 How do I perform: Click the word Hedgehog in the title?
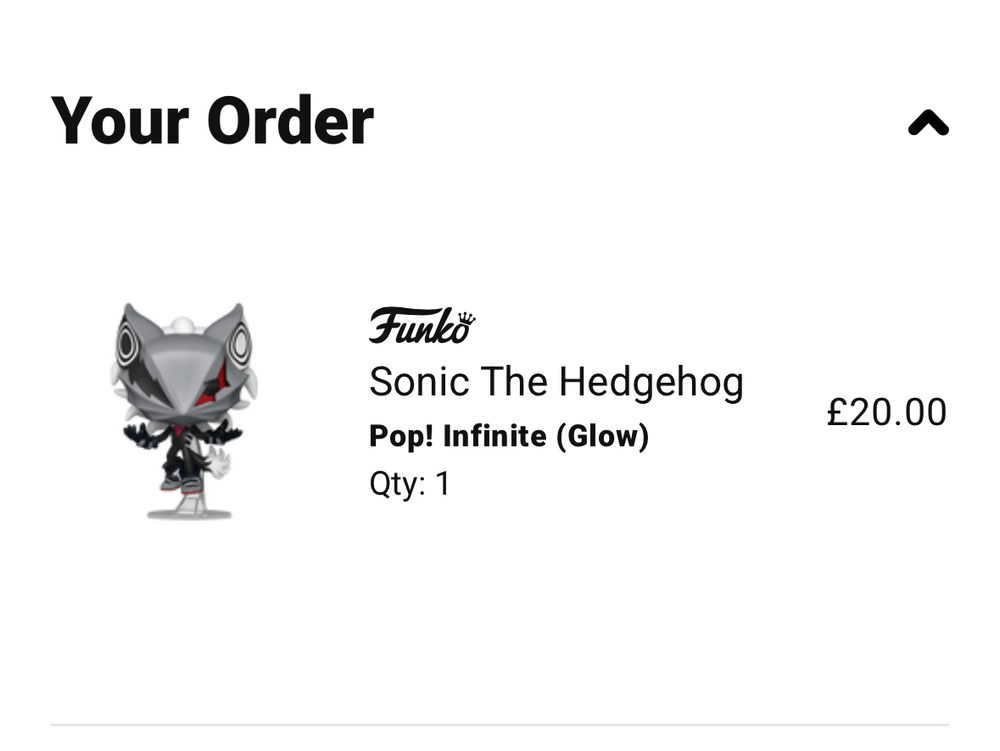pos(651,382)
